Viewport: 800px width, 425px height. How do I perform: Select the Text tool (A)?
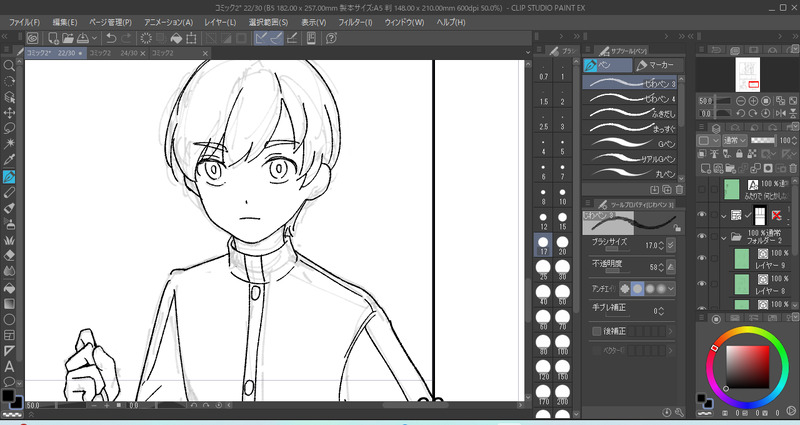click(9, 366)
